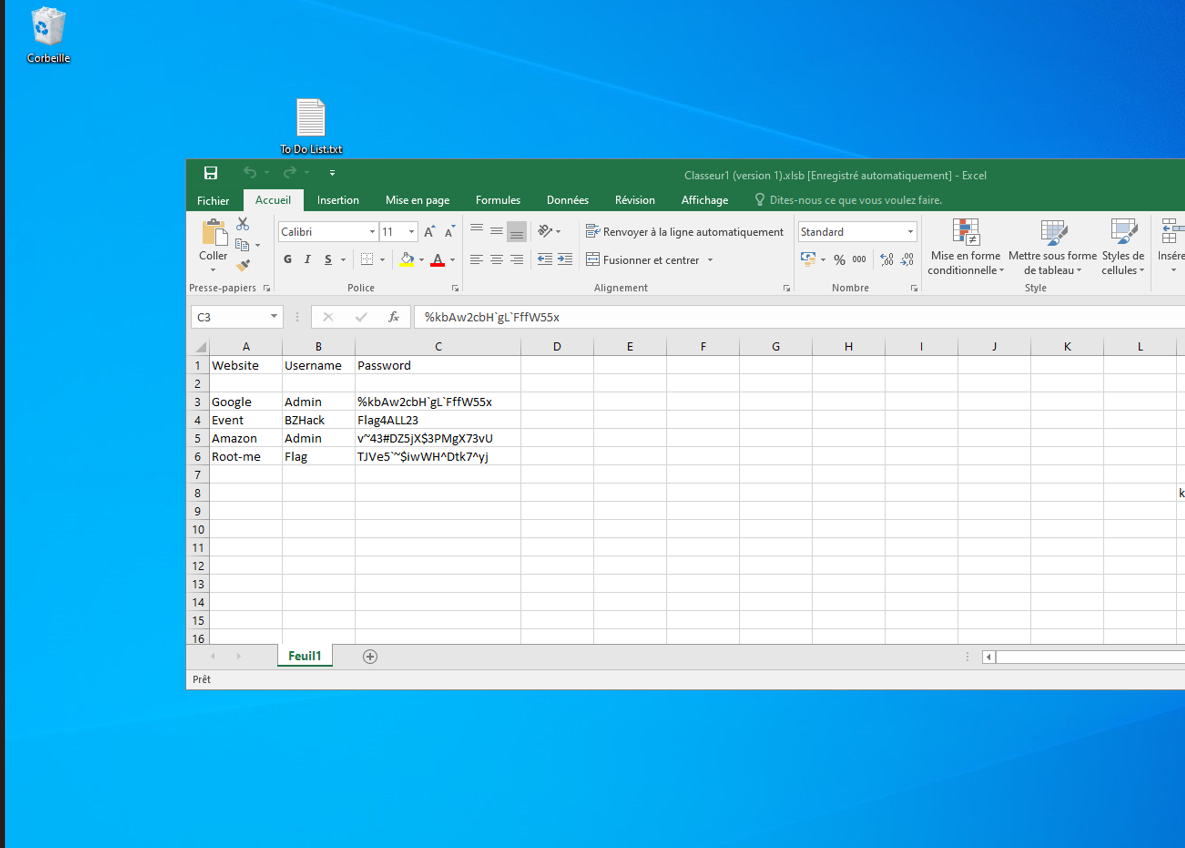The image size is (1185, 848).
Task: Toggle italic with the I button
Action: (x=308, y=259)
